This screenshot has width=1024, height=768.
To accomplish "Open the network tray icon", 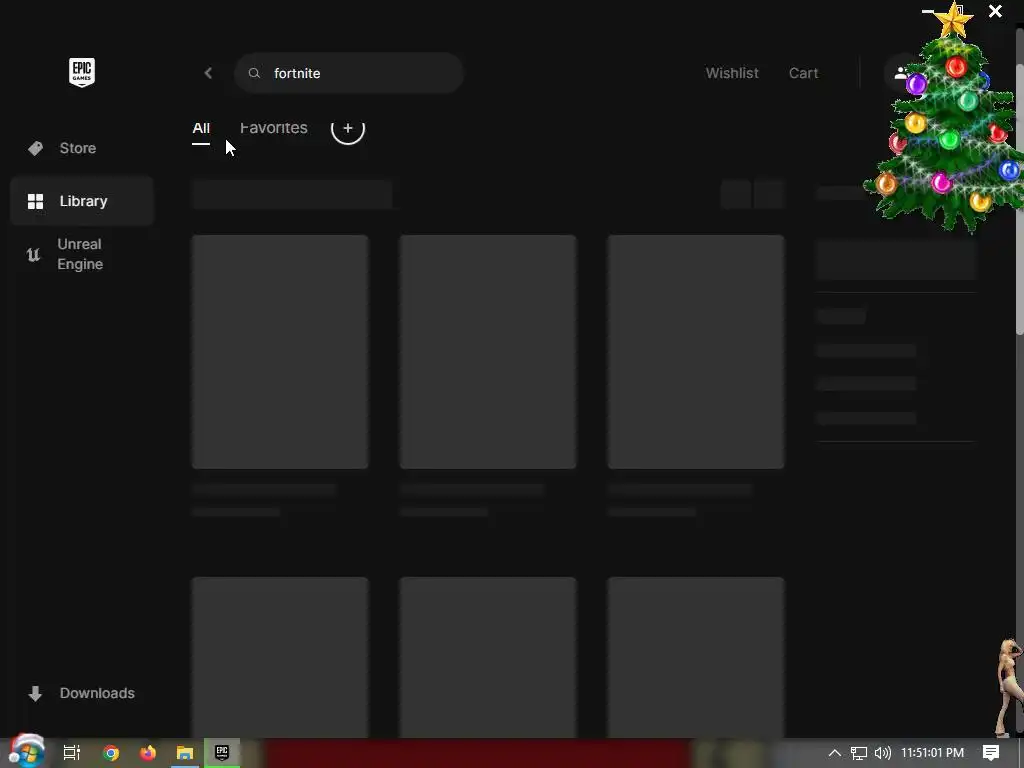I will tap(859, 753).
